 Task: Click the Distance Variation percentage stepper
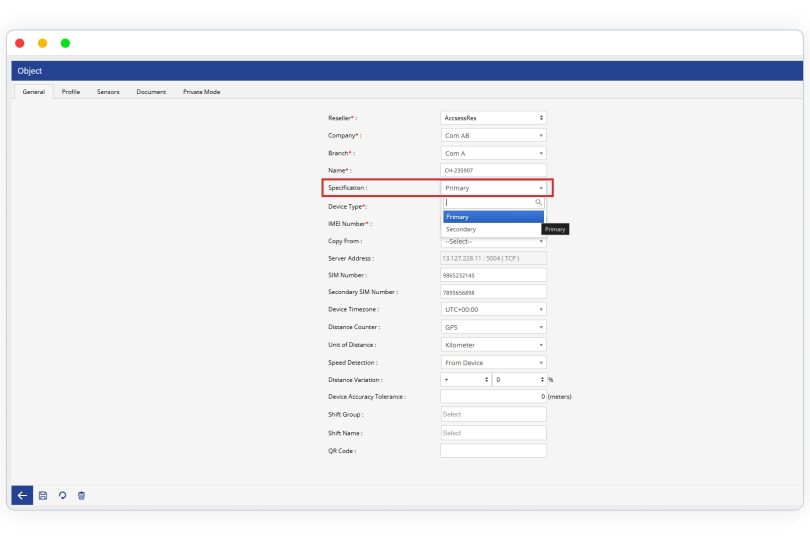coord(519,380)
